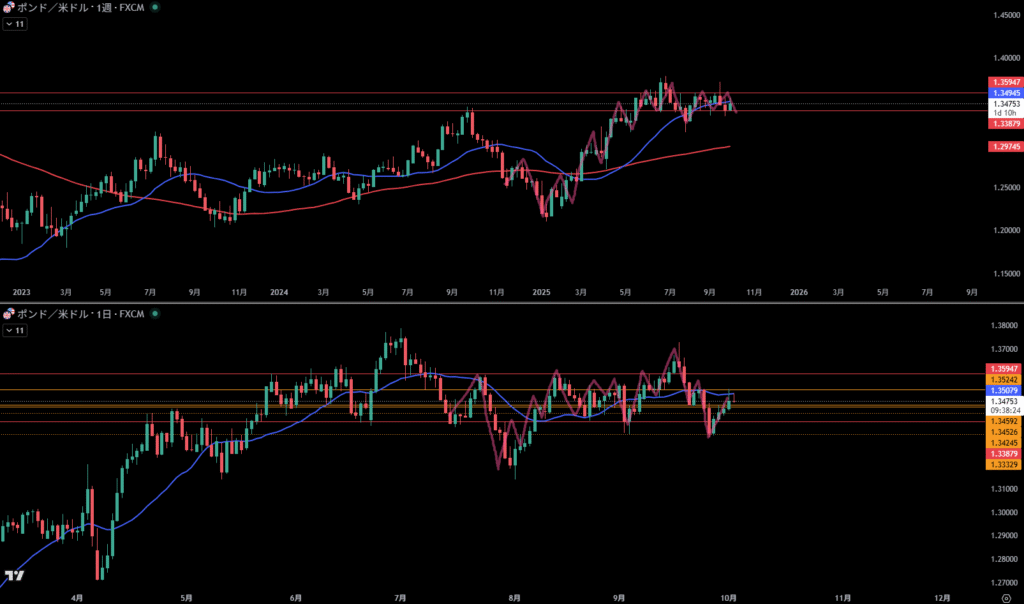The height and width of the screenshot is (604, 1024).
Task: Click the currency flag icon on weekly chart
Action: click(9, 8)
